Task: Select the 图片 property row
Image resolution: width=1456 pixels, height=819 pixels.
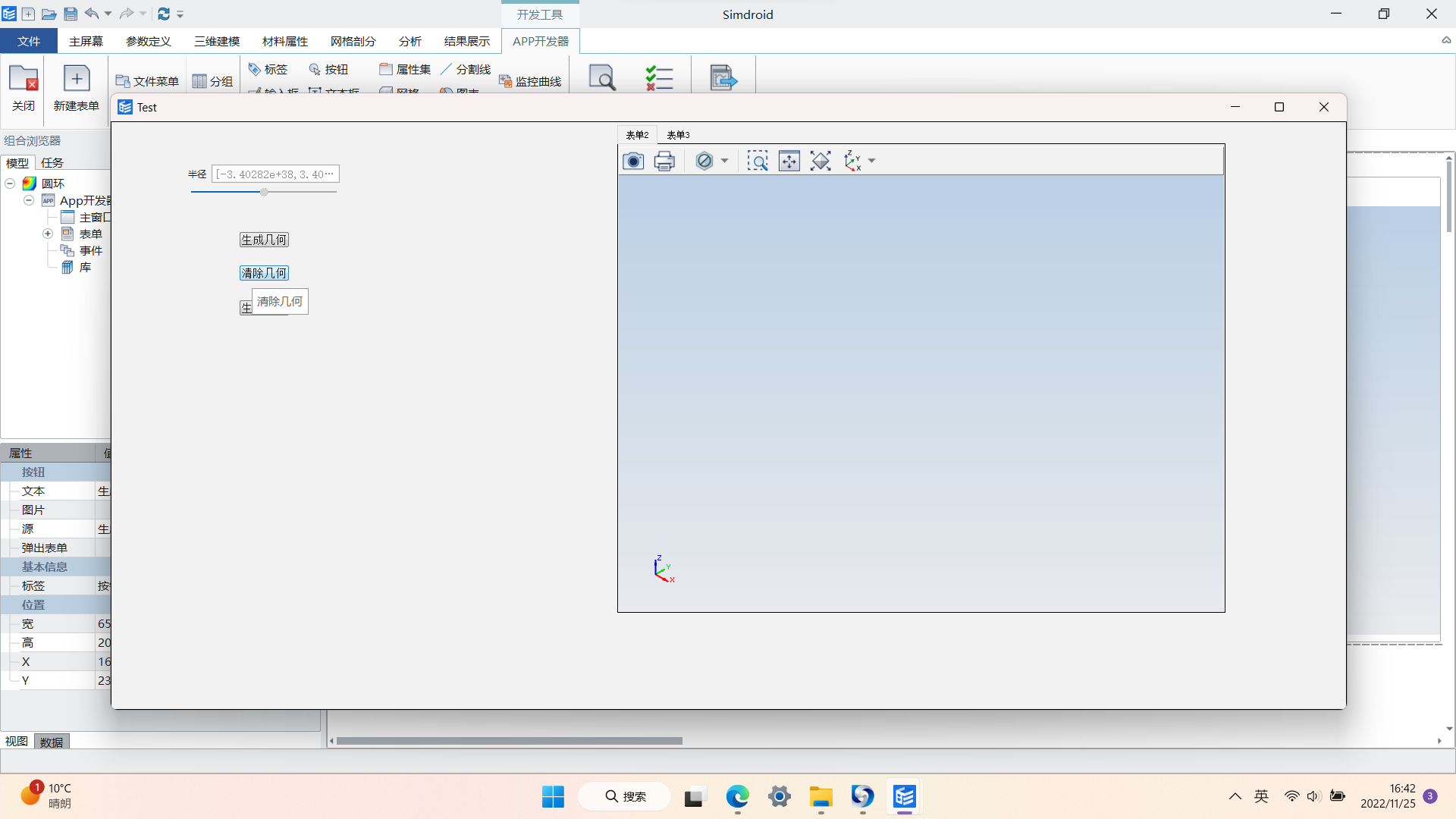Action: (x=55, y=510)
